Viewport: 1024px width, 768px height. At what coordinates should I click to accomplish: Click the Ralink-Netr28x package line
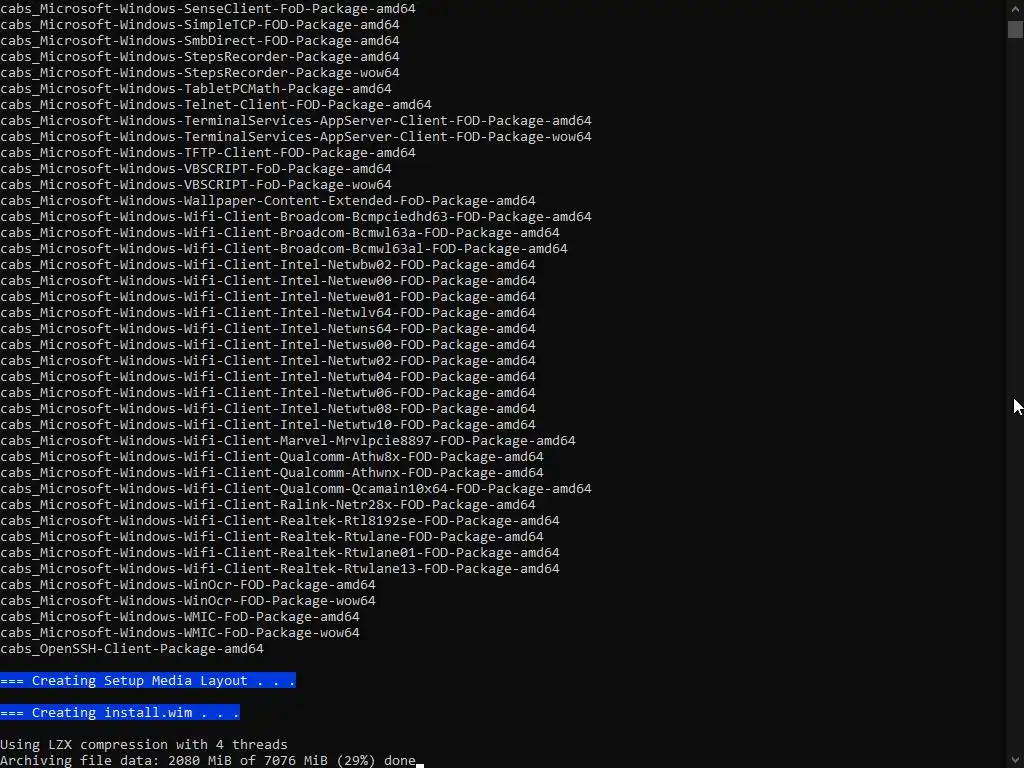pos(268,505)
